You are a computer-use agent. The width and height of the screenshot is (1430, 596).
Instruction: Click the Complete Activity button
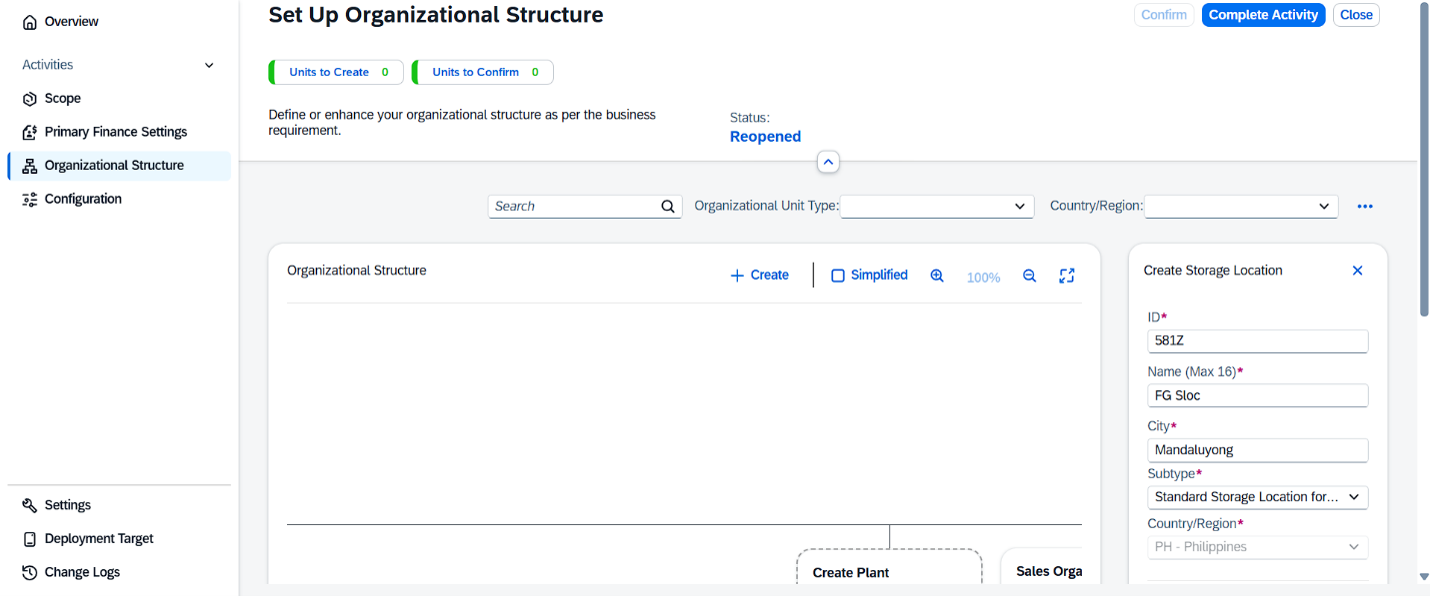(x=1263, y=15)
